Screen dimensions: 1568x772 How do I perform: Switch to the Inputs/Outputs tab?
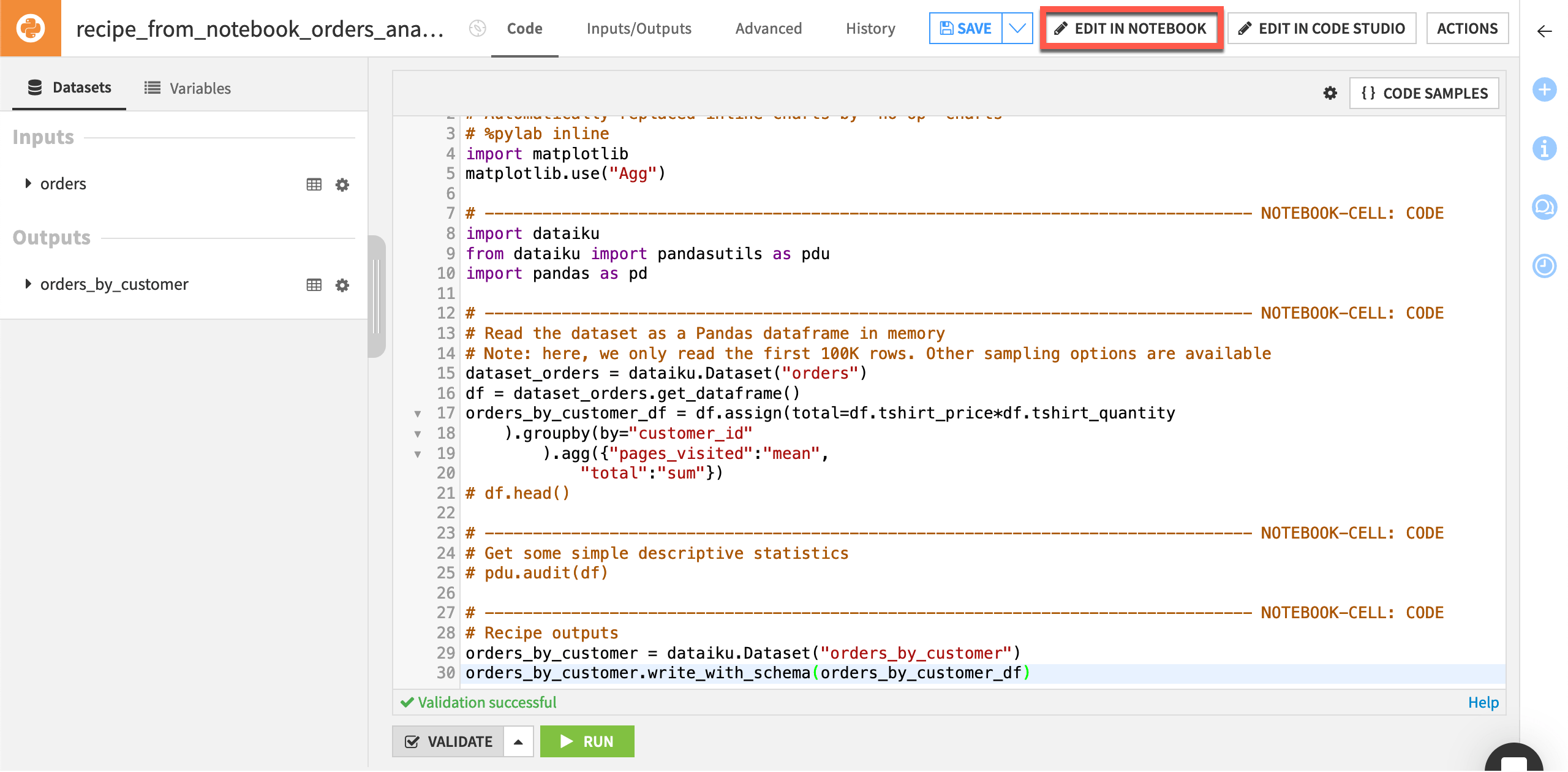click(639, 28)
